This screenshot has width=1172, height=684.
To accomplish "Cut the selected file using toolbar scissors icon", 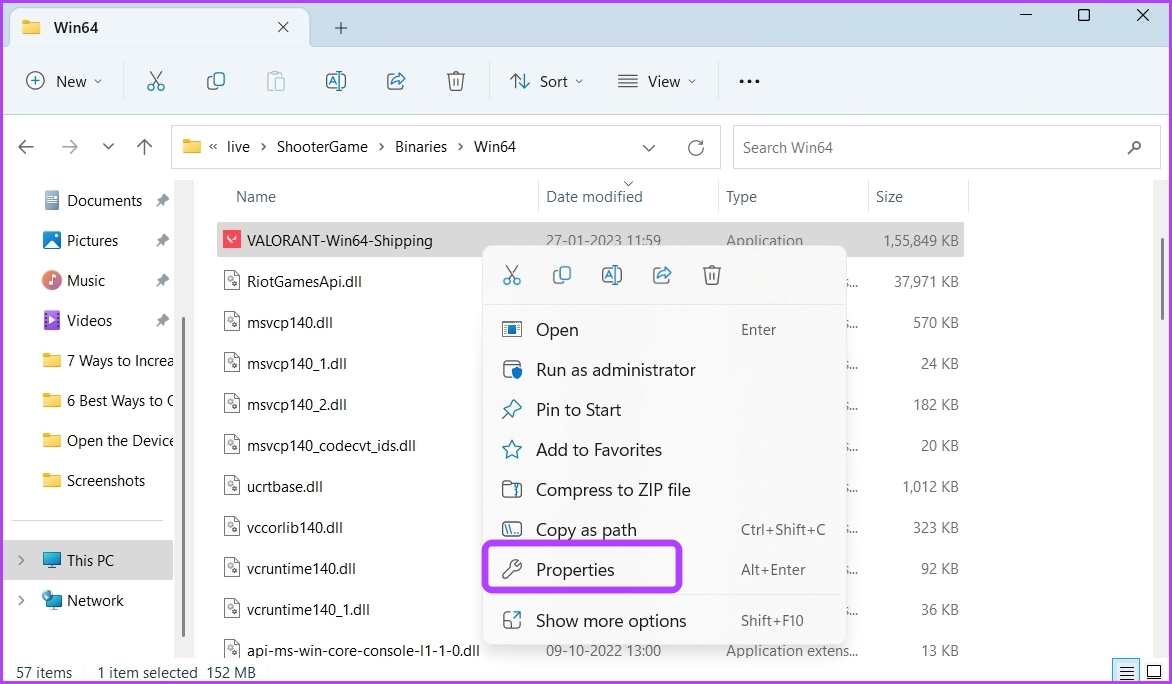I will coord(155,81).
